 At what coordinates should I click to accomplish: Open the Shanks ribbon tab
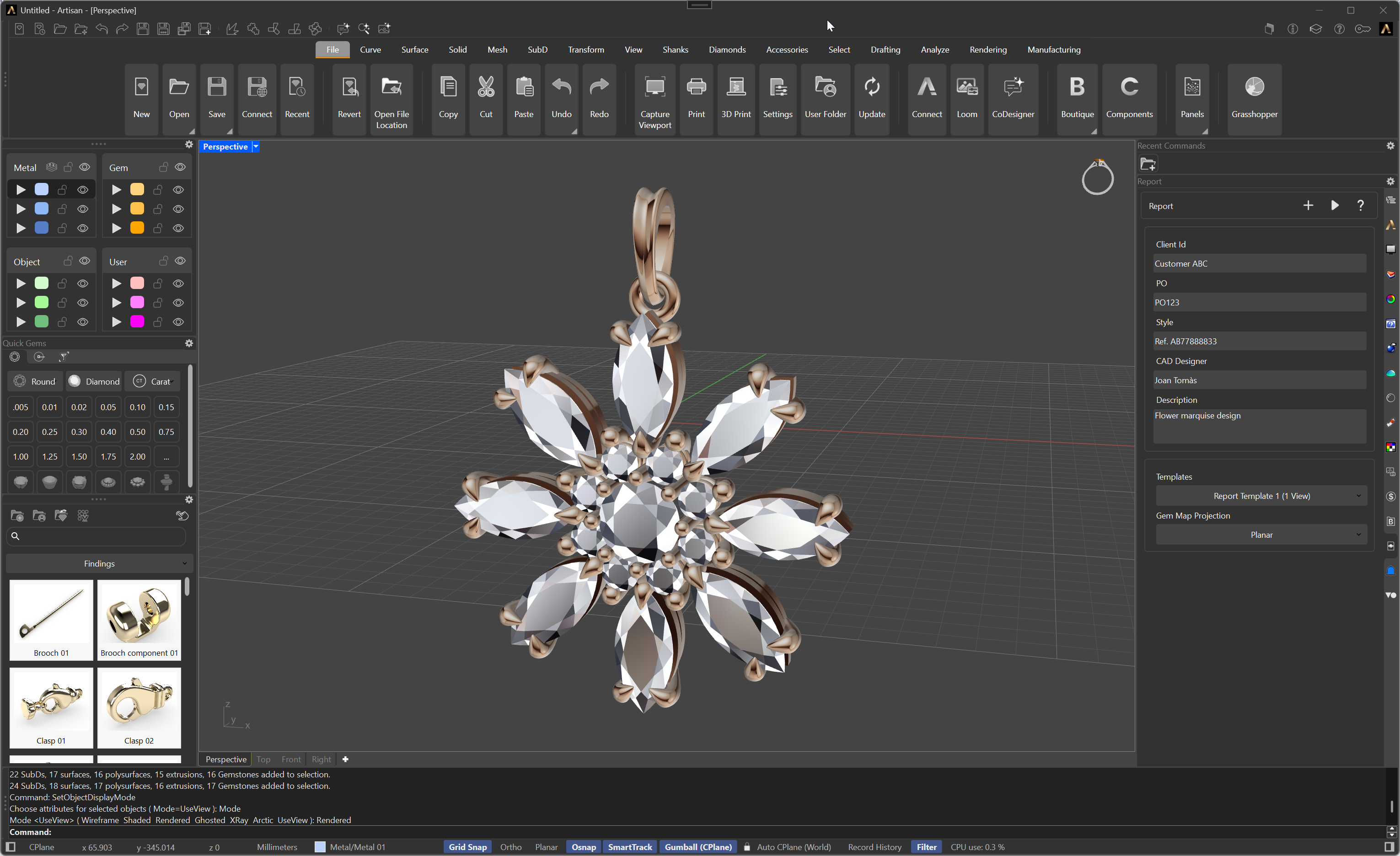[x=675, y=49]
